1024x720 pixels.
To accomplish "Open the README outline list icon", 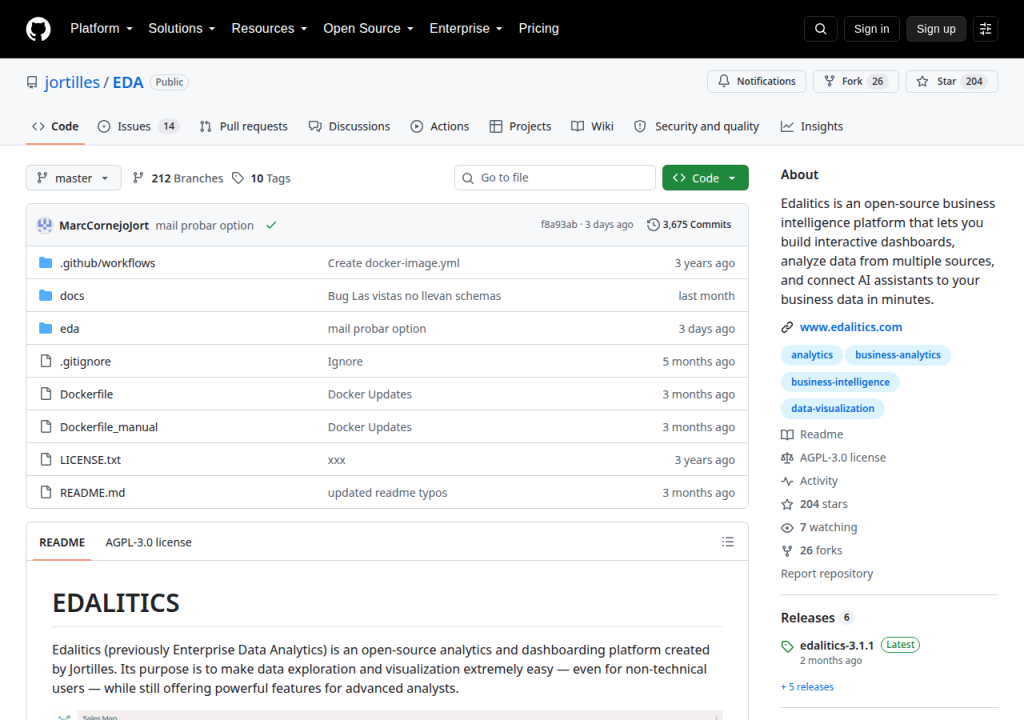I will pyautogui.click(x=728, y=542).
